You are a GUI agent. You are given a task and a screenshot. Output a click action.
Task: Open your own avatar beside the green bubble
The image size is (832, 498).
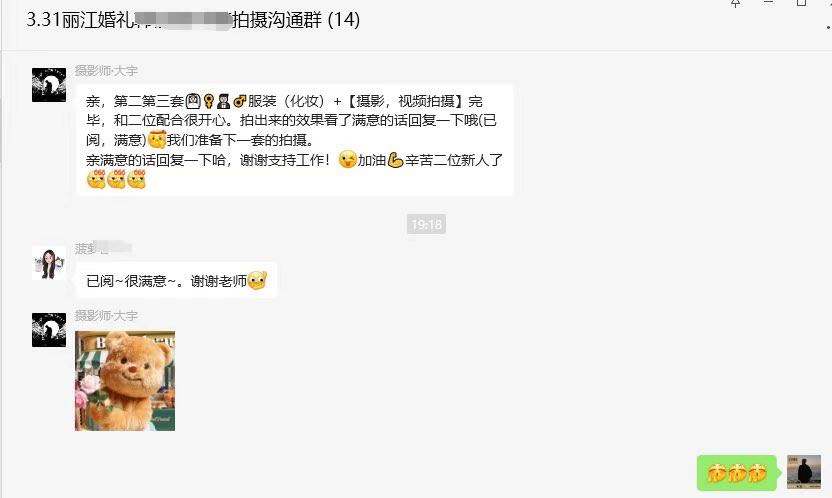[804, 471]
